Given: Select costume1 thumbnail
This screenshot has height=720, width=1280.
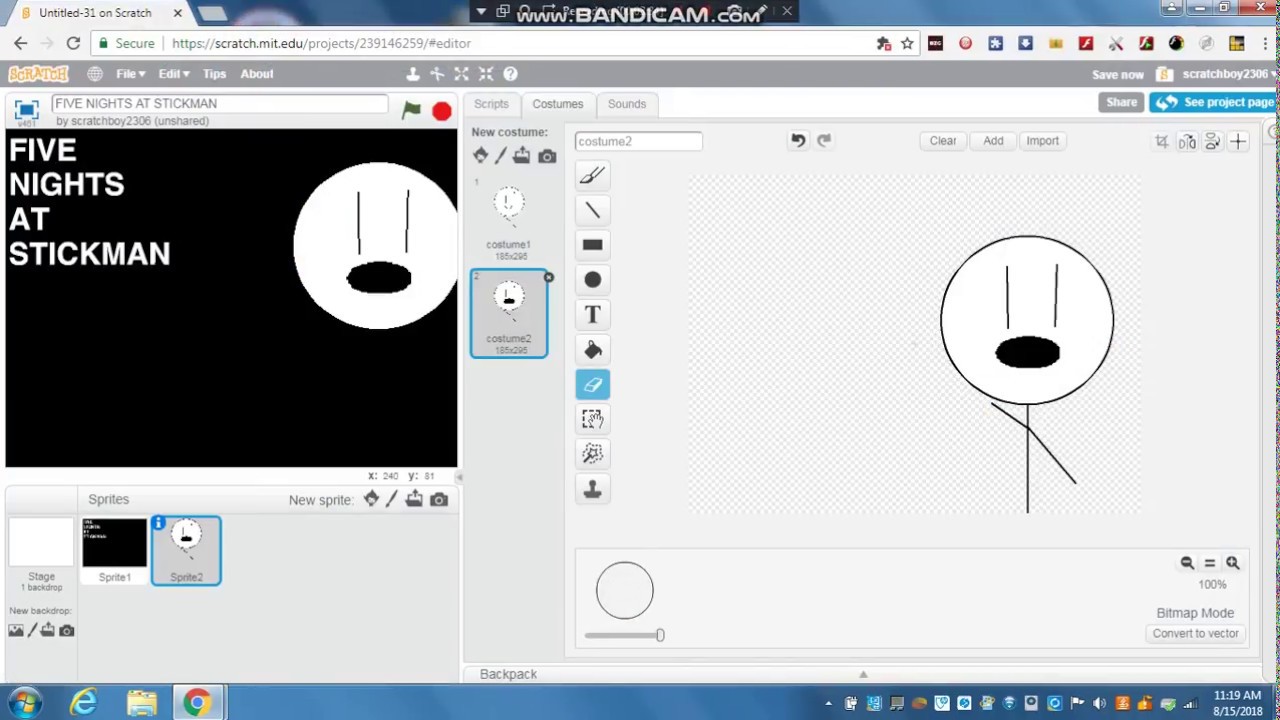Looking at the screenshot, I should [x=508, y=220].
